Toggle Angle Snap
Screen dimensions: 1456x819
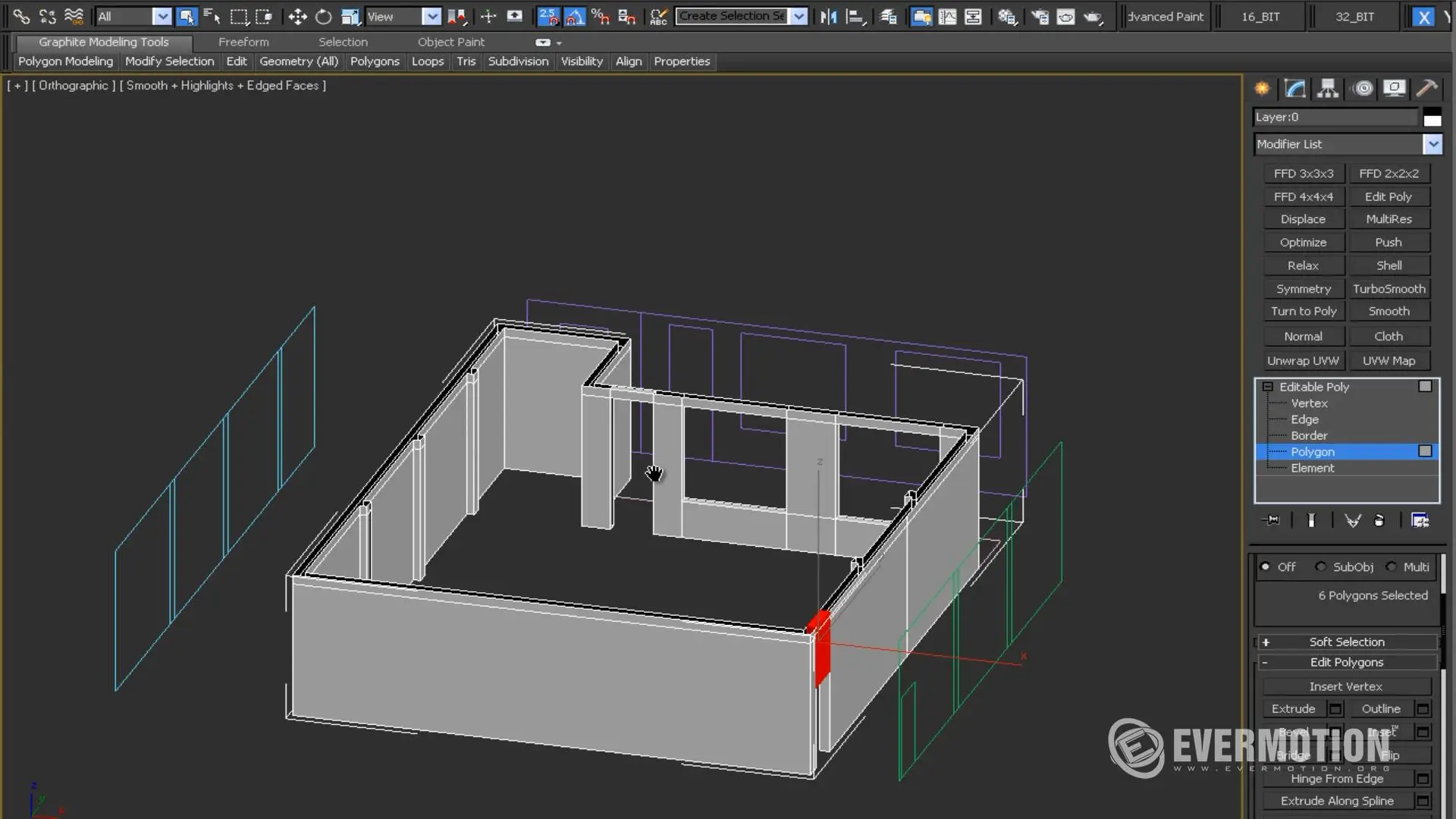point(575,16)
